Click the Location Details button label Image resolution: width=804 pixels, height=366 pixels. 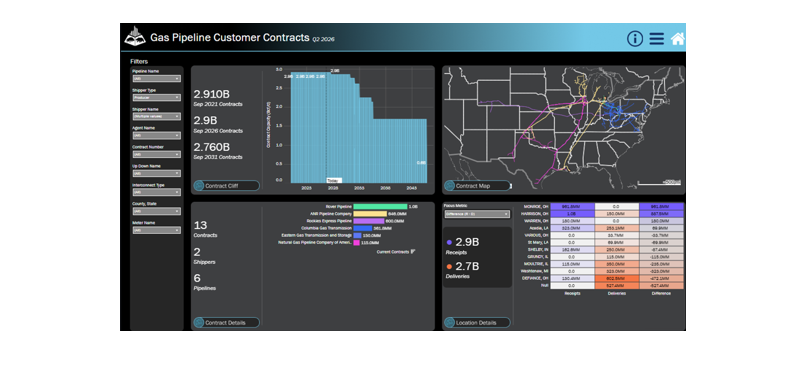tap(476, 322)
